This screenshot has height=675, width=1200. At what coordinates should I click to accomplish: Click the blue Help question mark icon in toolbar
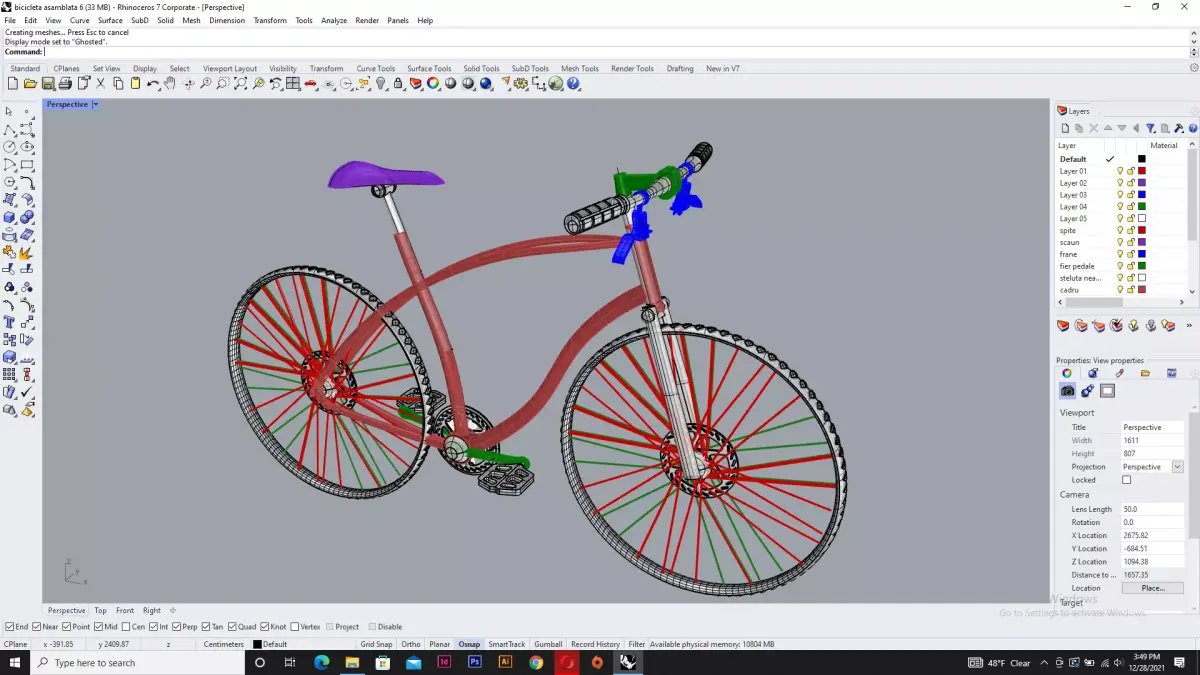tap(573, 84)
